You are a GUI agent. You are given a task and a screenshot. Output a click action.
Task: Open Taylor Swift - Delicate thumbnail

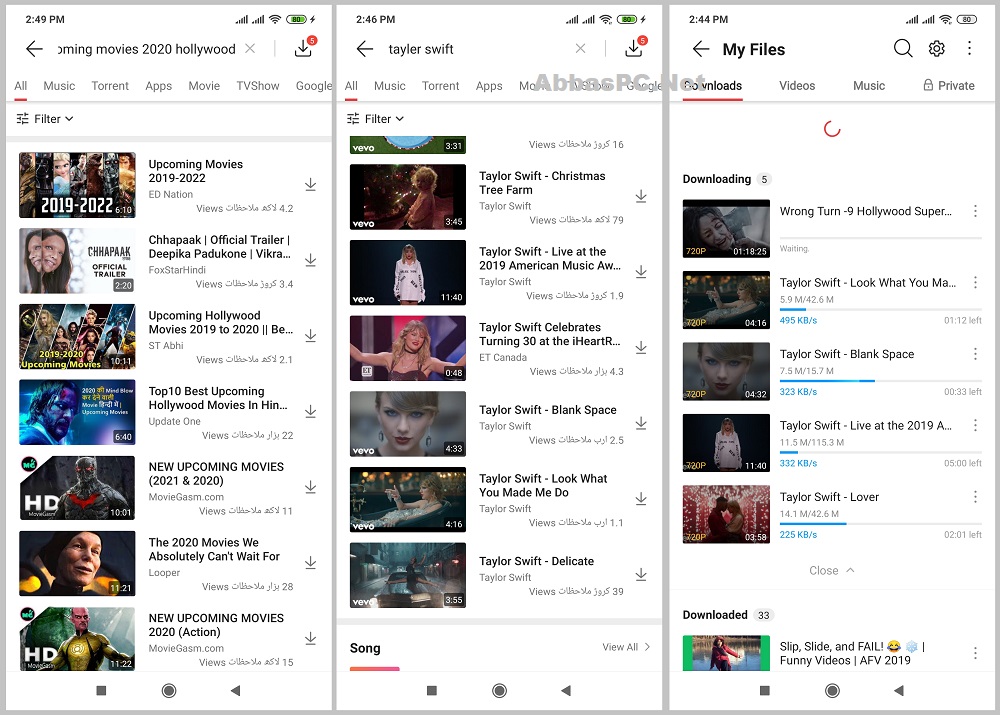408,575
